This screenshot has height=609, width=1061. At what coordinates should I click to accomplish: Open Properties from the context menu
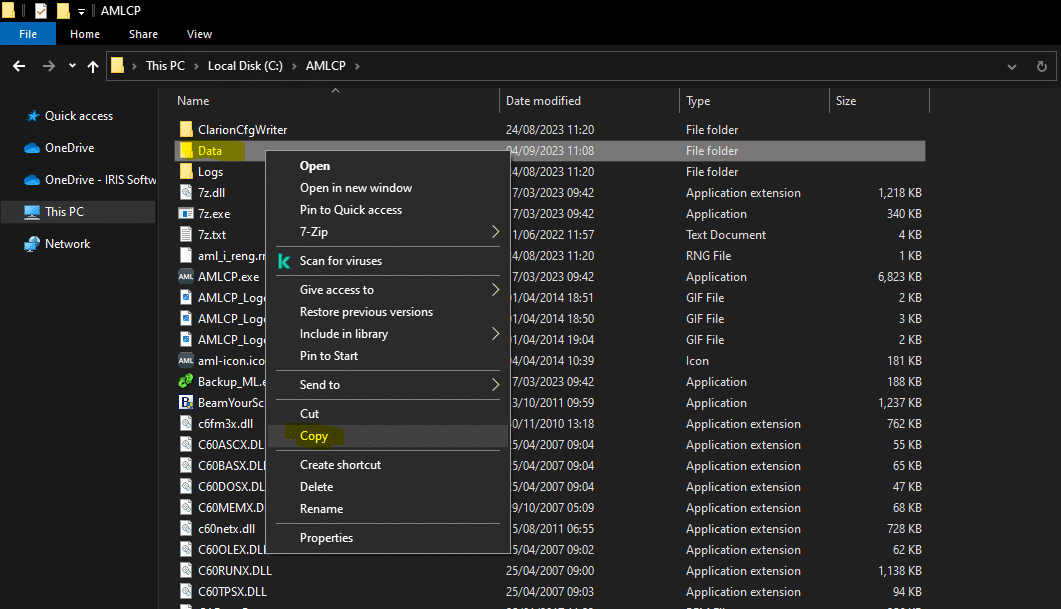tap(388, 538)
